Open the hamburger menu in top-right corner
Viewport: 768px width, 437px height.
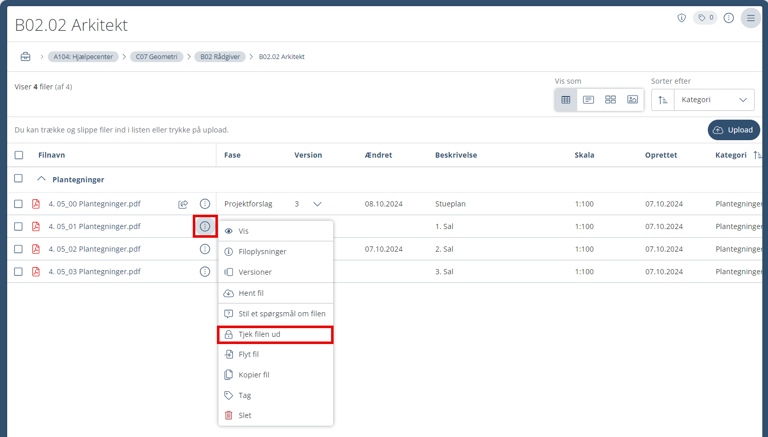click(x=750, y=18)
